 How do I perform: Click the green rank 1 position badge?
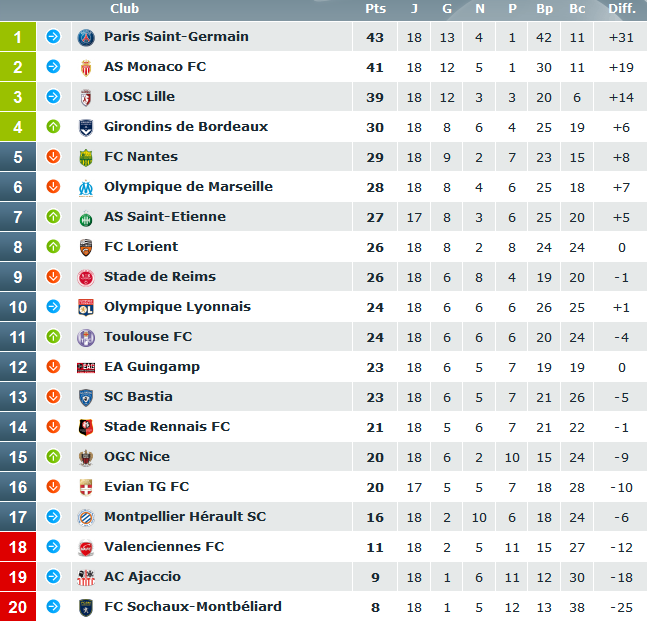pos(18,37)
